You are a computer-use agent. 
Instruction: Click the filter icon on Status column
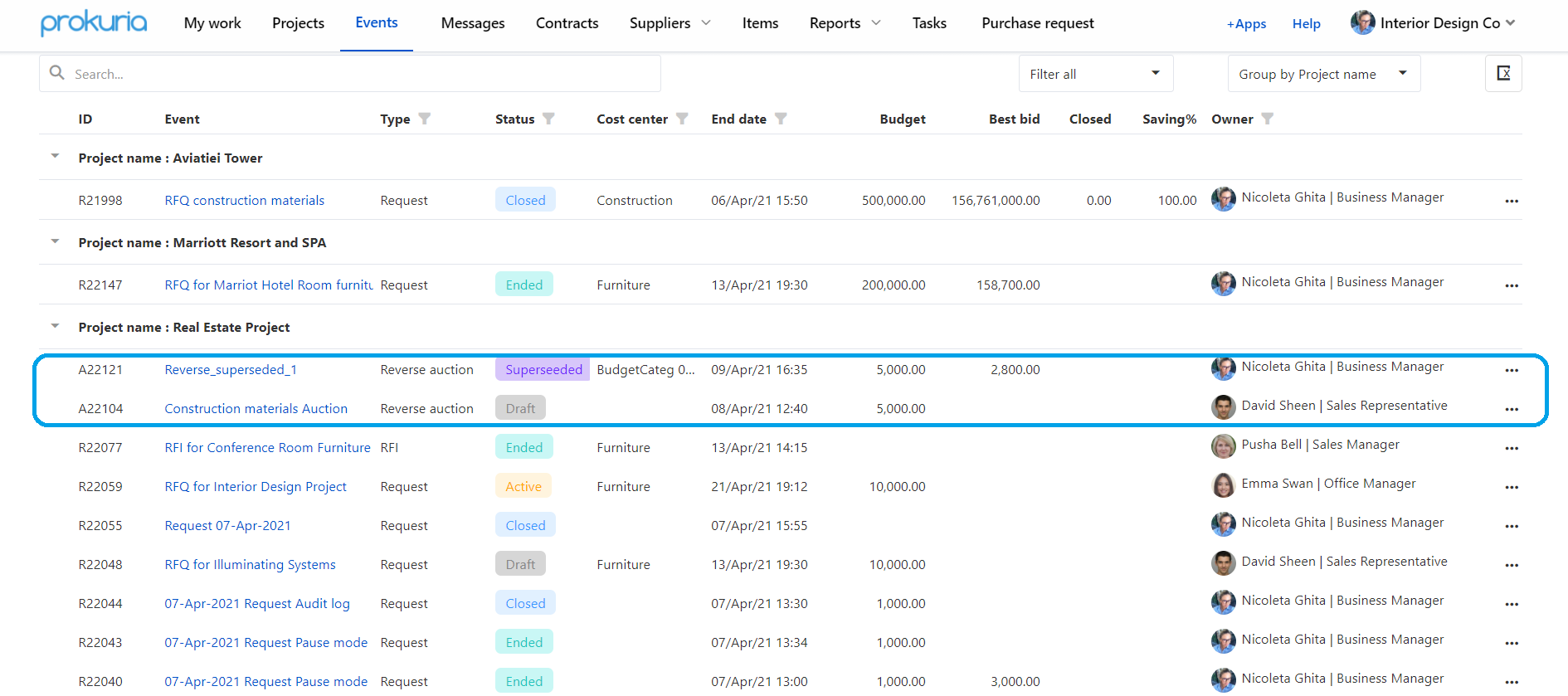pos(548,119)
